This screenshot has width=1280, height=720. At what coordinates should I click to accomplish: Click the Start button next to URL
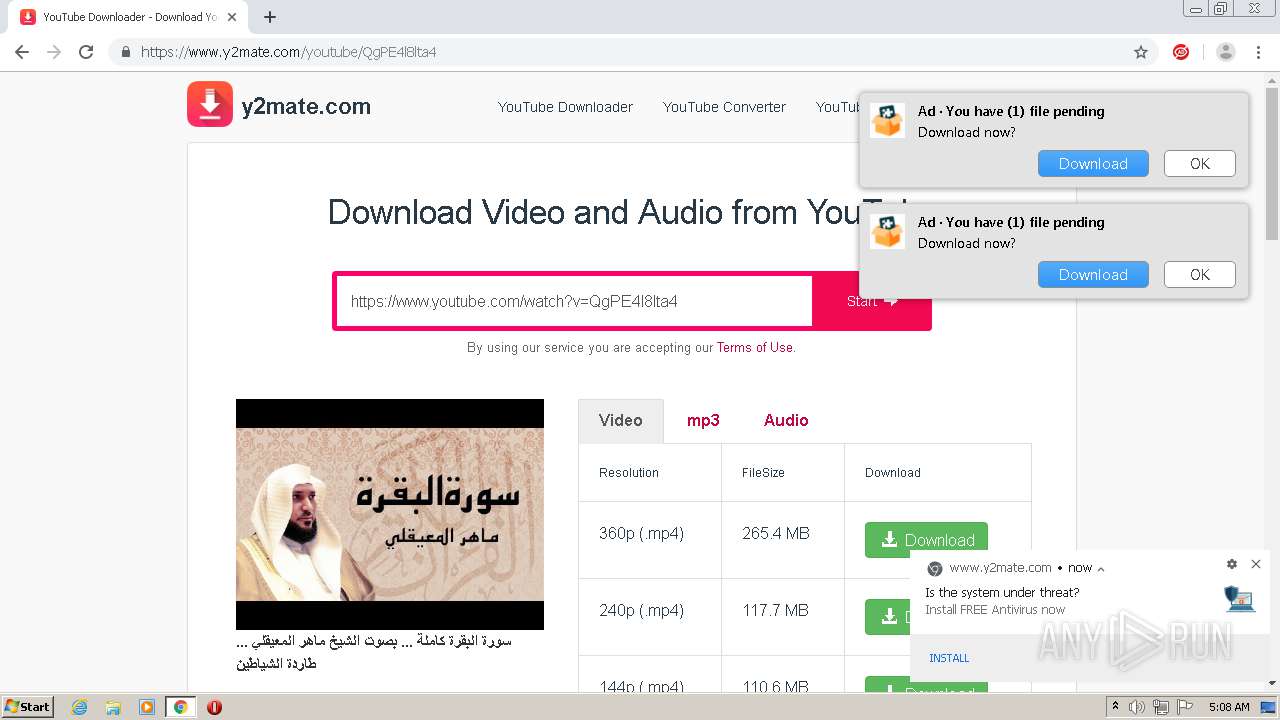pyautogui.click(x=871, y=301)
